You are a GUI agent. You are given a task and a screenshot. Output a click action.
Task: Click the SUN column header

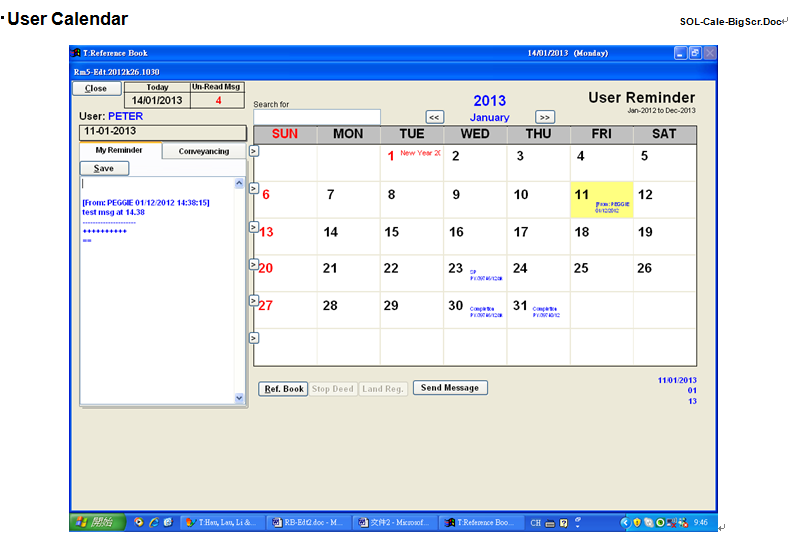pos(285,134)
